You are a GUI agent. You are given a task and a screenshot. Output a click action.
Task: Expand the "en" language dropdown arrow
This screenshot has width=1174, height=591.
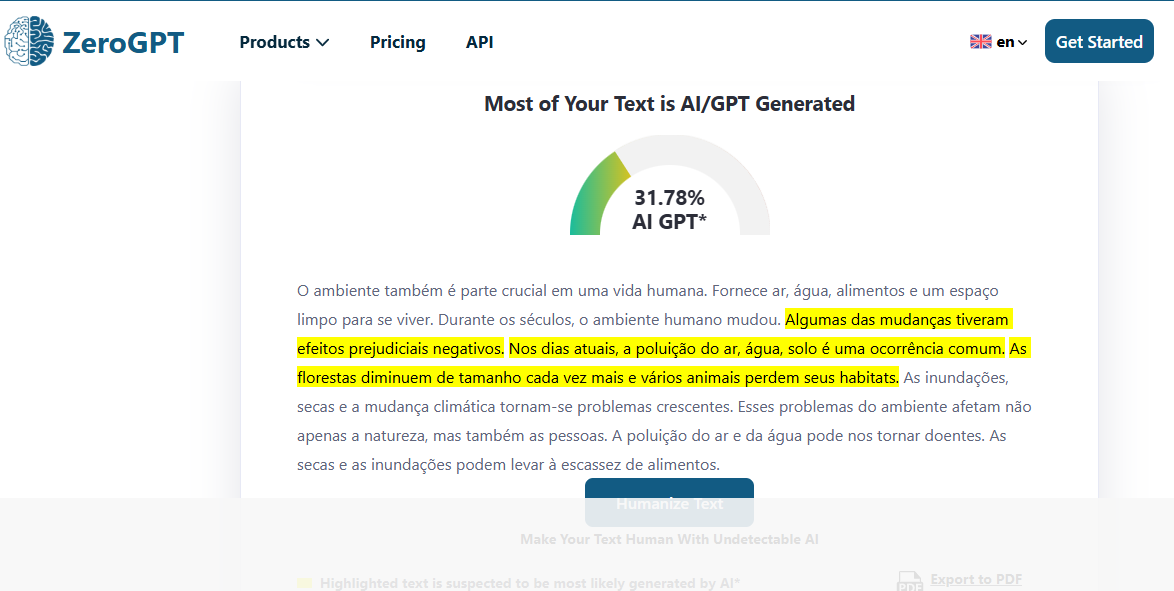point(1022,42)
